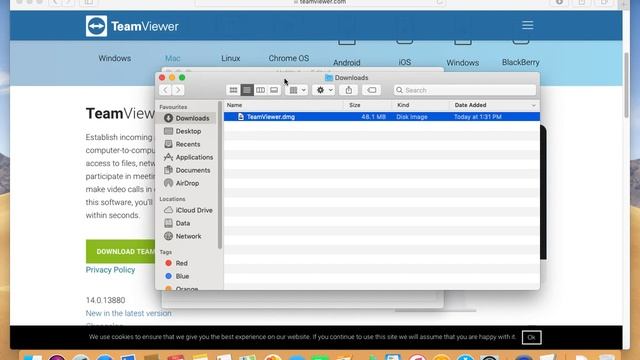This screenshot has width=640, height=360.
Task: Click the Finder sidebar scrollbar
Action: (220, 176)
